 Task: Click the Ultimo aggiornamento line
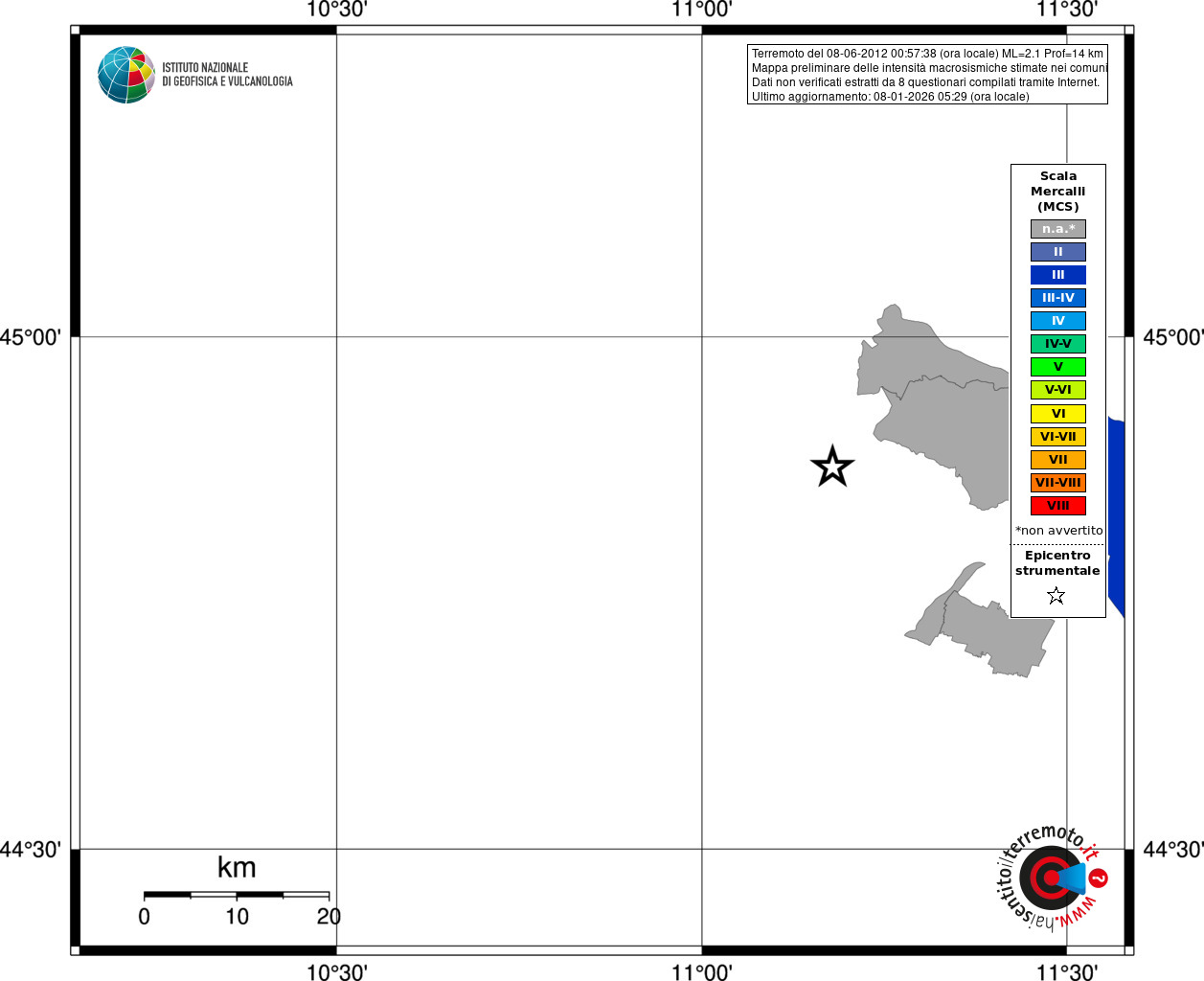(x=891, y=97)
